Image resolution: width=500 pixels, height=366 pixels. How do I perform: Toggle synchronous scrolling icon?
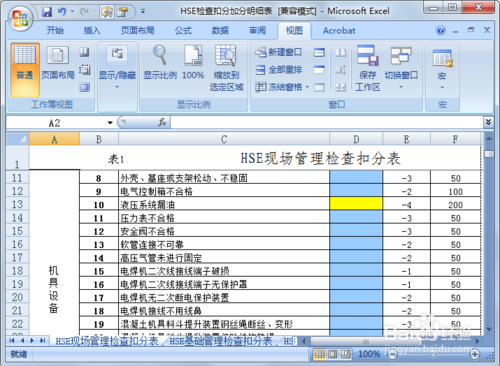tap(340, 70)
